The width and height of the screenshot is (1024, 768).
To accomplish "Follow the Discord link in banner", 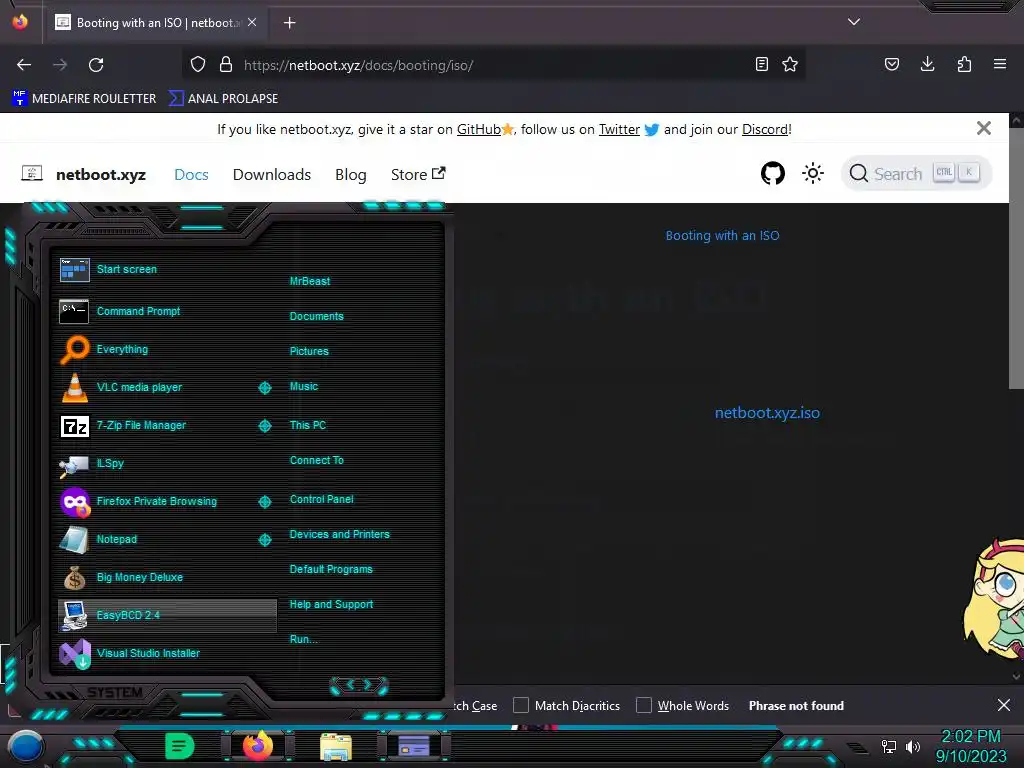I will pyautogui.click(x=765, y=129).
